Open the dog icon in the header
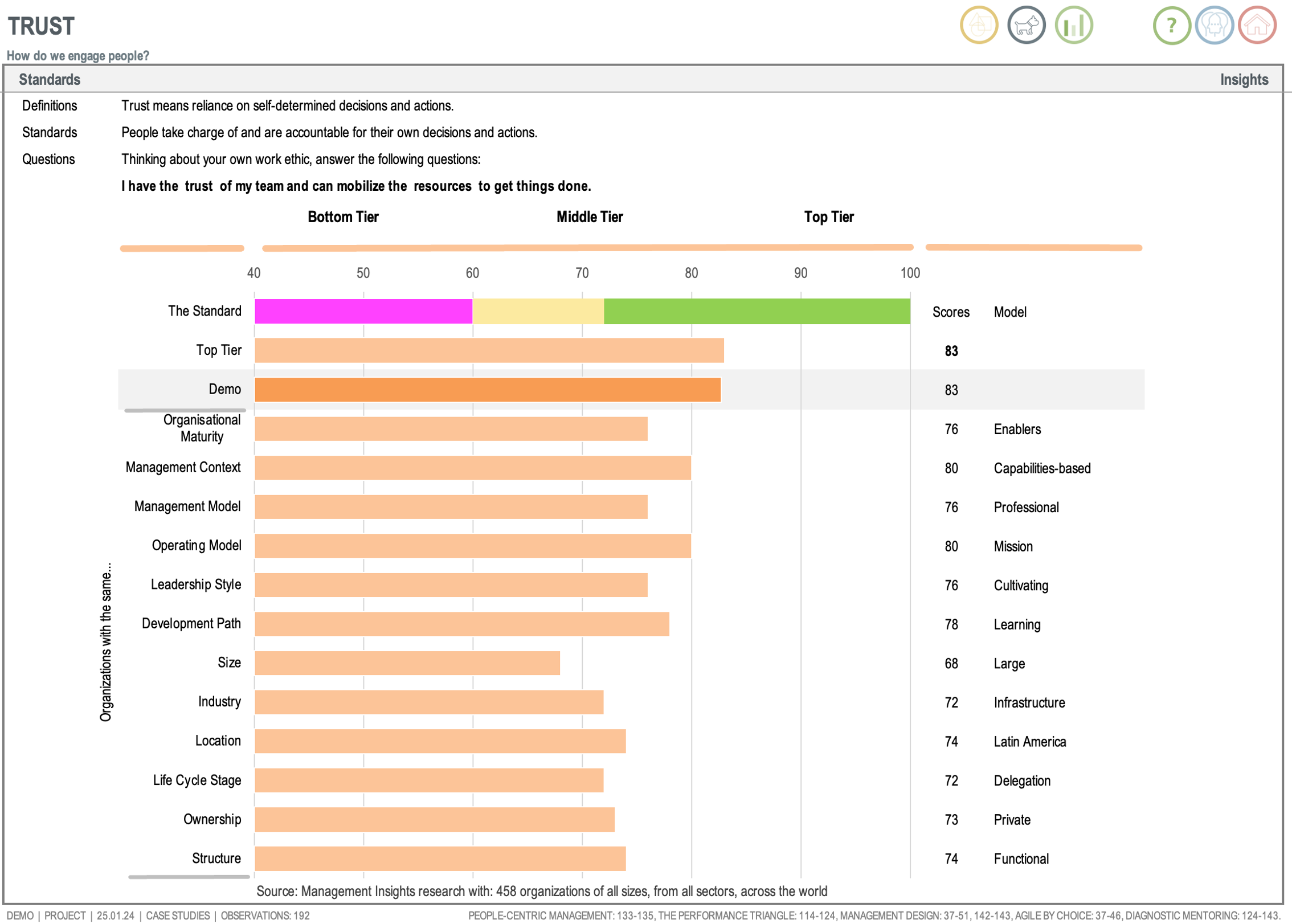This screenshot has height=924, width=1292. [x=1026, y=26]
